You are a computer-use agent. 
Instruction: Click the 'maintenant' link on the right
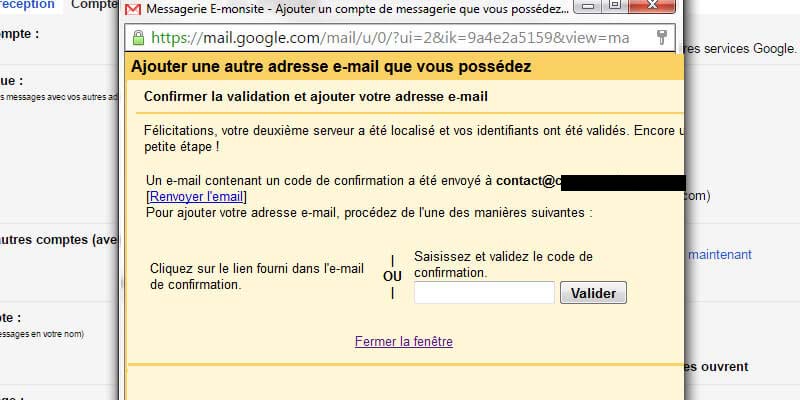720,255
